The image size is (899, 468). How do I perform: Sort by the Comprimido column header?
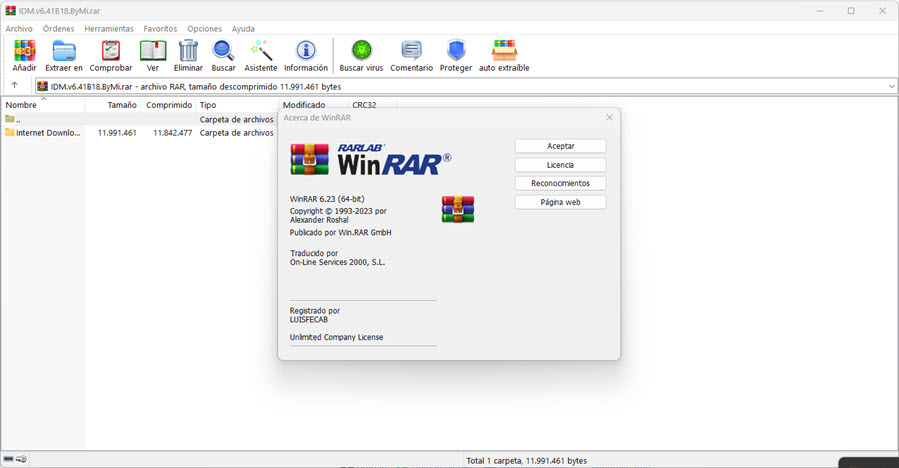(167, 105)
